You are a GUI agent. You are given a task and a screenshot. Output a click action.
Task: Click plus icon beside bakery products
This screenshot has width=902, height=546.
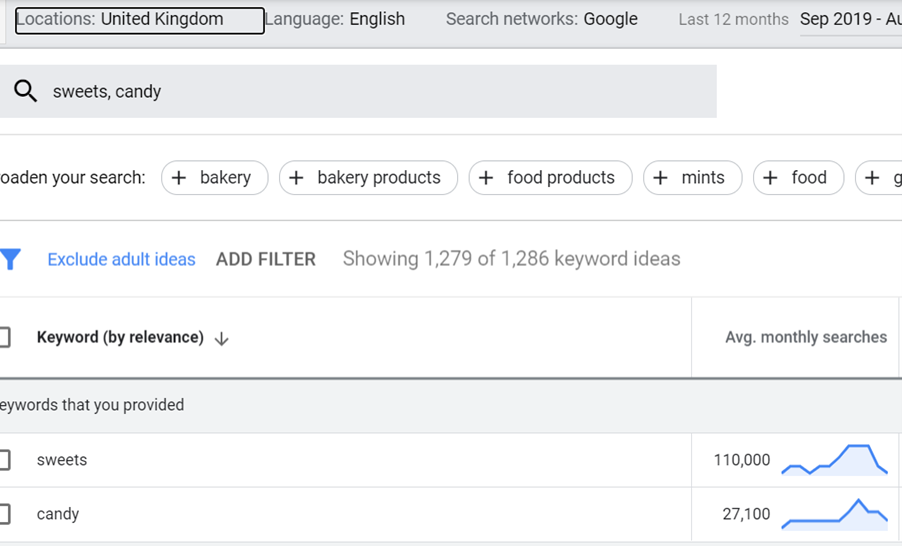click(296, 178)
